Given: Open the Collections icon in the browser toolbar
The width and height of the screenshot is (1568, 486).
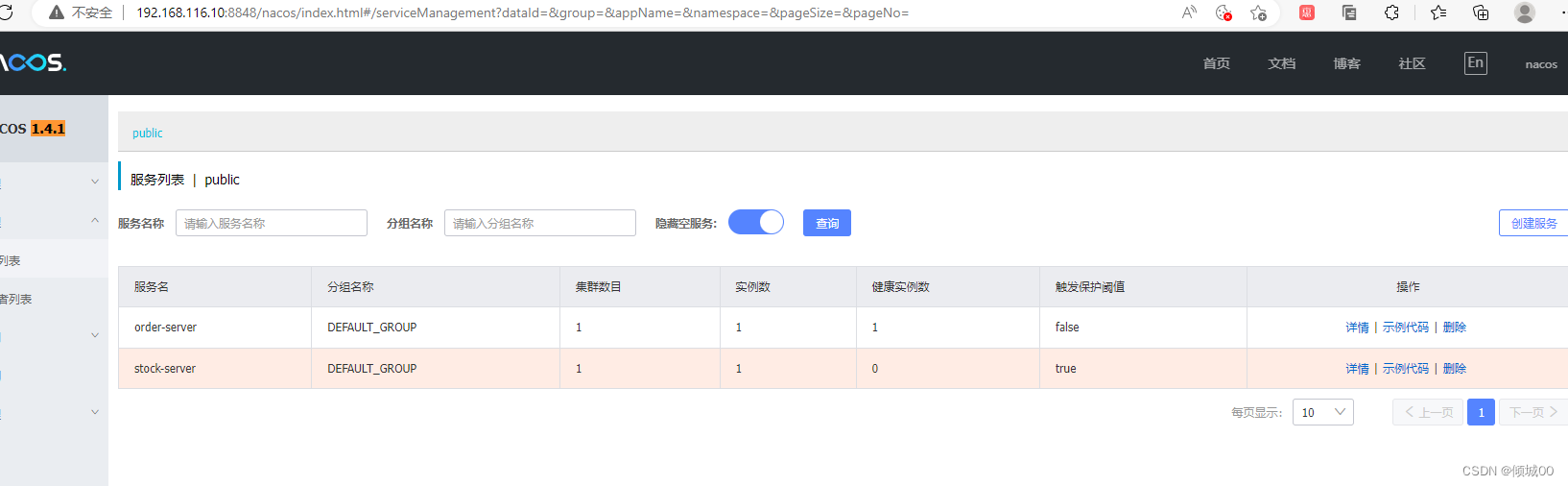Looking at the screenshot, I should (1481, 12).
